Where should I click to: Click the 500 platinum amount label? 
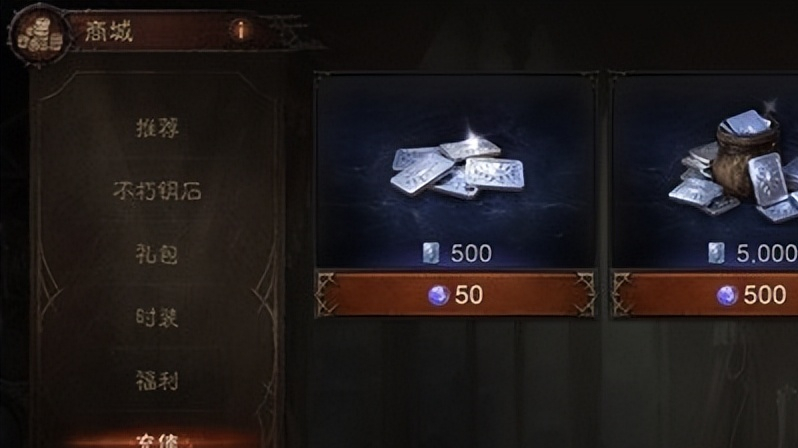[471, 253]
